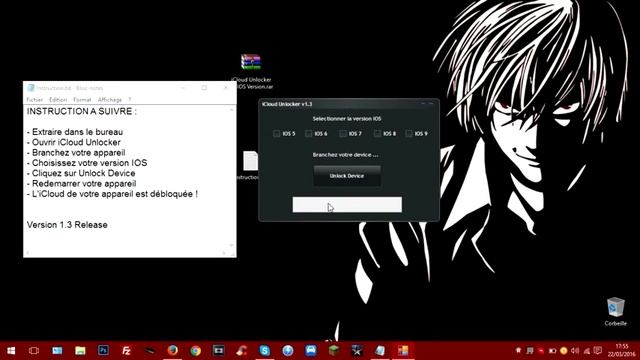Click the Unlock Device button
Screen dimensions: 640x360
click(347, 176)
